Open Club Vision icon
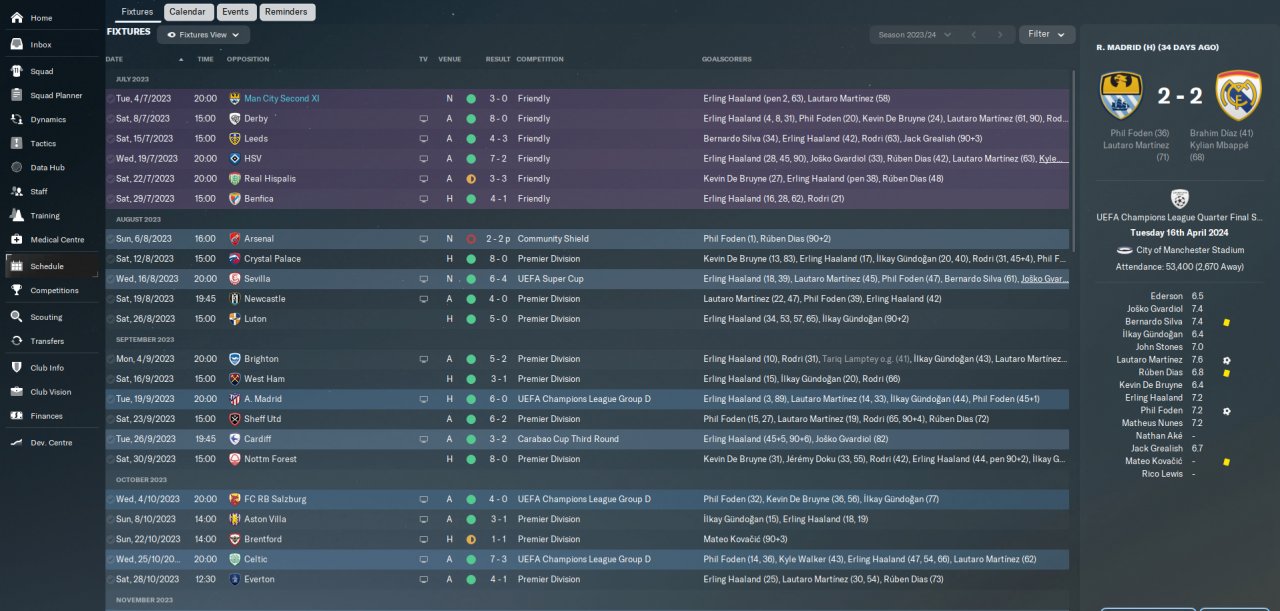Image resolution: width=1280 pixels, height=611 pixels. coord(16,393)
